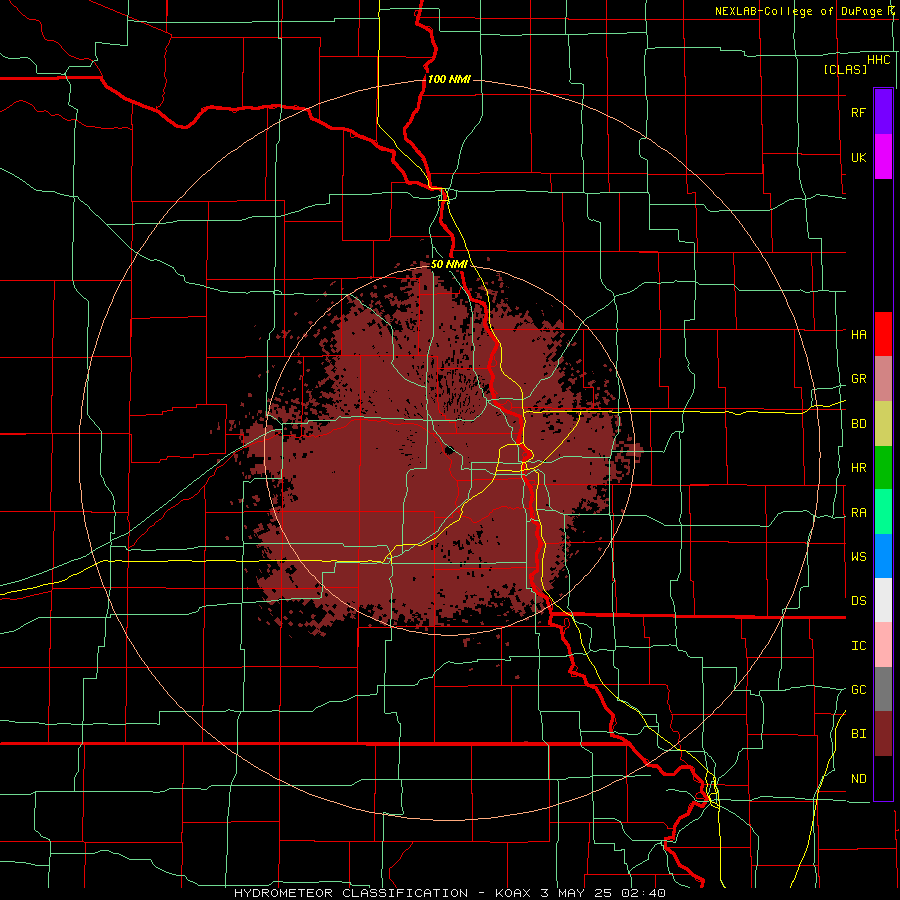The height and width of the screenshot is (900, 900).
Task: Click the BD yellow legend color swatch
Action: (883, 424)
